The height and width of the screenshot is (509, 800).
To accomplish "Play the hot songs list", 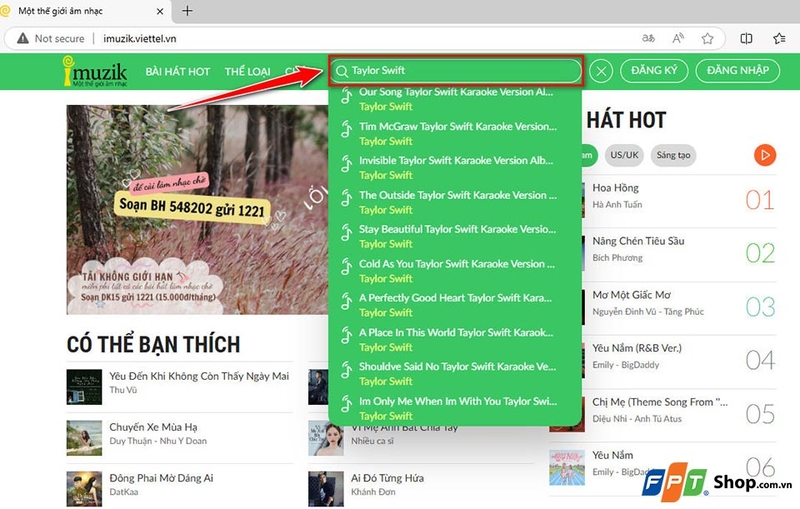I will [765, 155].
